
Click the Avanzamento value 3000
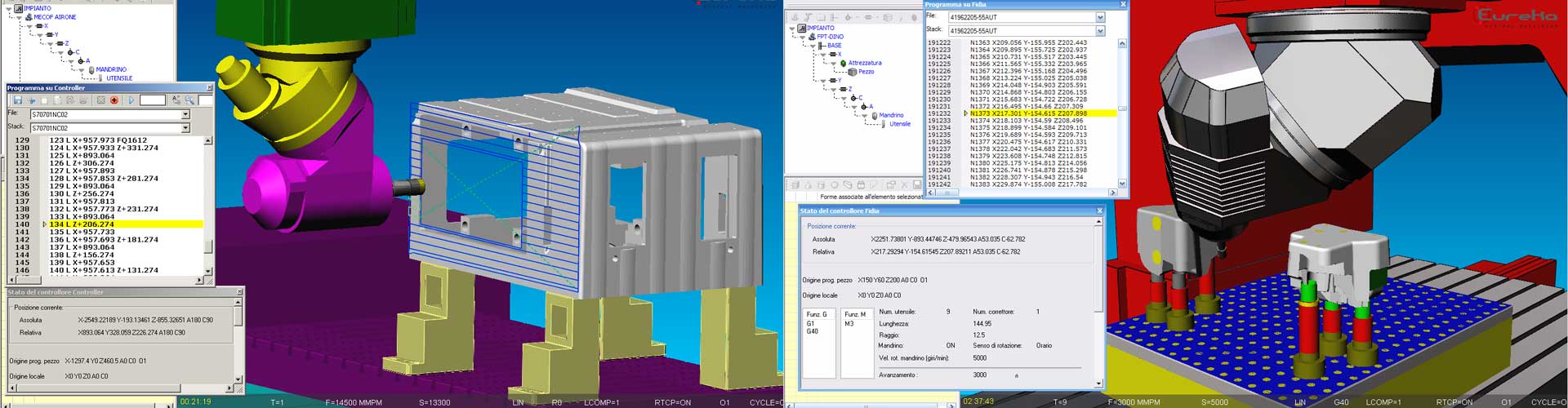pyautogui.click(x=980, y=375)
